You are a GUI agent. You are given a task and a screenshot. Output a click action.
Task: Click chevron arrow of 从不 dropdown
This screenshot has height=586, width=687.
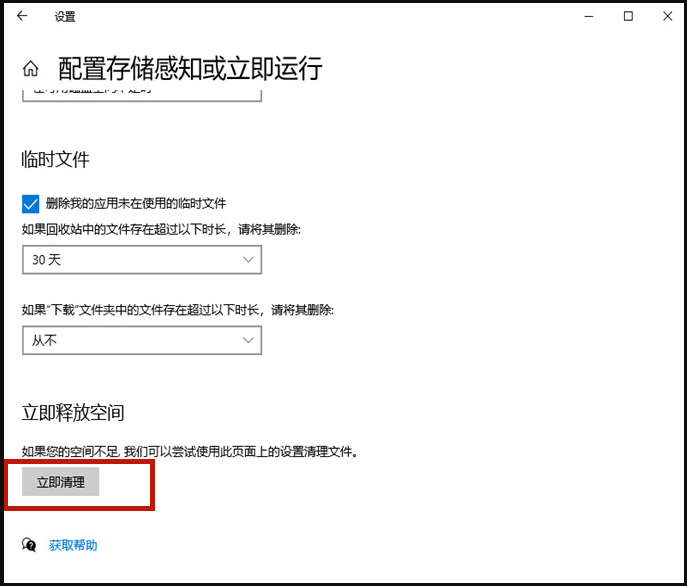248,341
